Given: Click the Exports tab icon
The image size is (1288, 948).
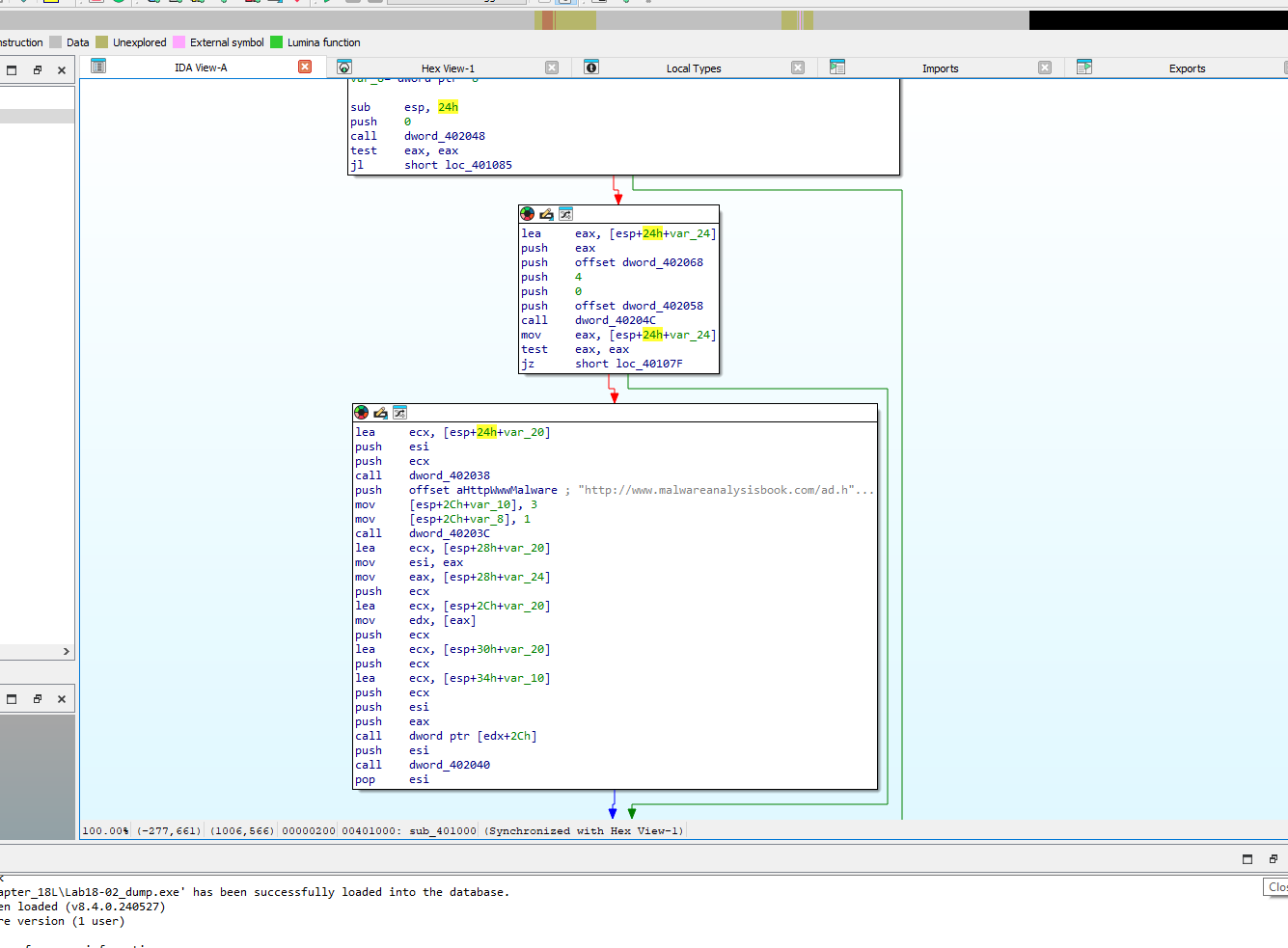Looking at the screenshot, I should click(x=1084, y=68).
